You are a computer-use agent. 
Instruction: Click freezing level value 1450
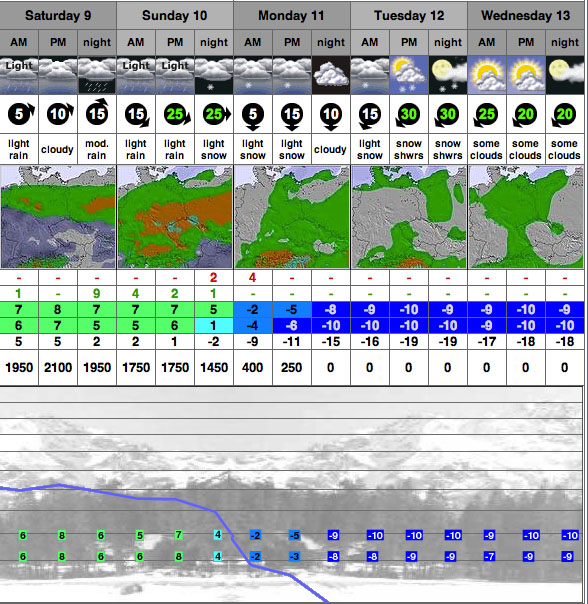(214, 367)
